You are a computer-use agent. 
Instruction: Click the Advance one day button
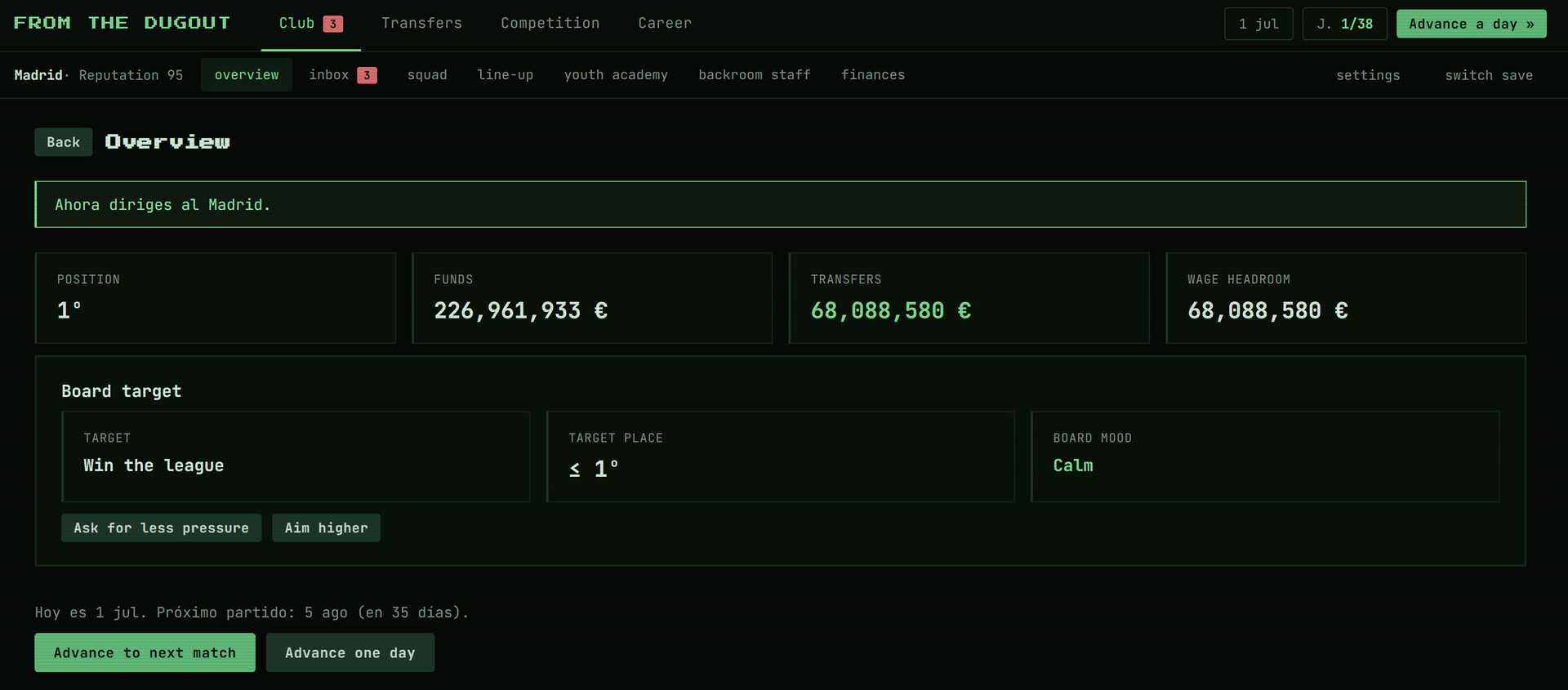tap(350, 652)
